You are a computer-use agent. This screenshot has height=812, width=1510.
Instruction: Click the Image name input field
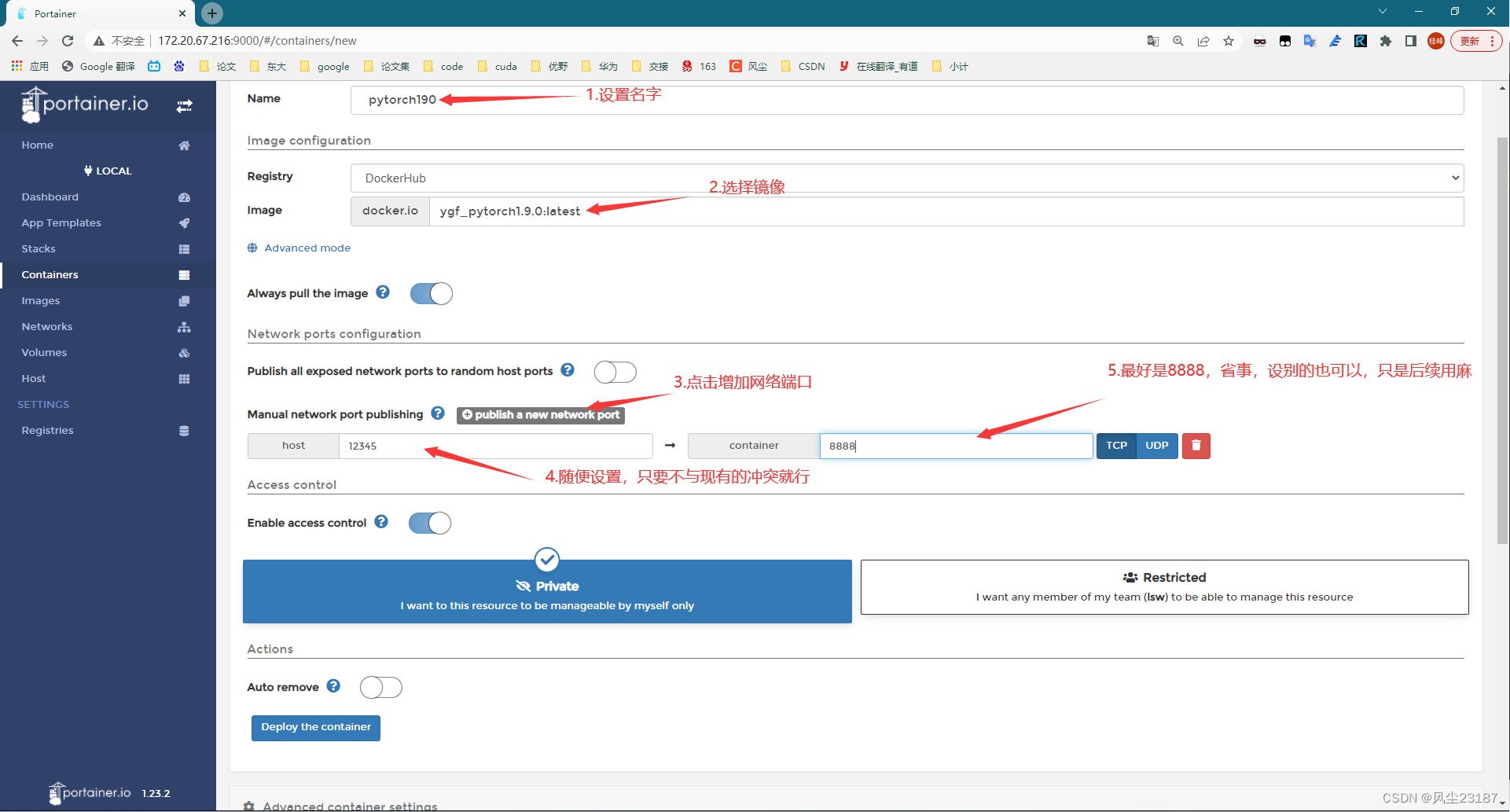point(946,211)
